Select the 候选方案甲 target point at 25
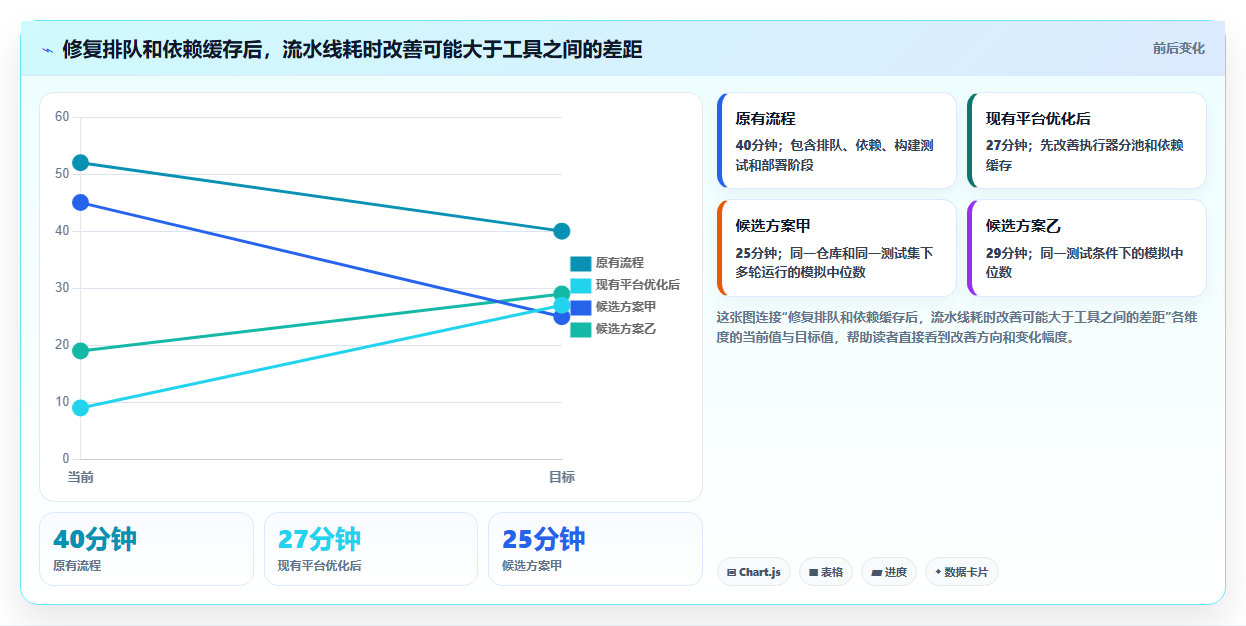 pos(562,317)
